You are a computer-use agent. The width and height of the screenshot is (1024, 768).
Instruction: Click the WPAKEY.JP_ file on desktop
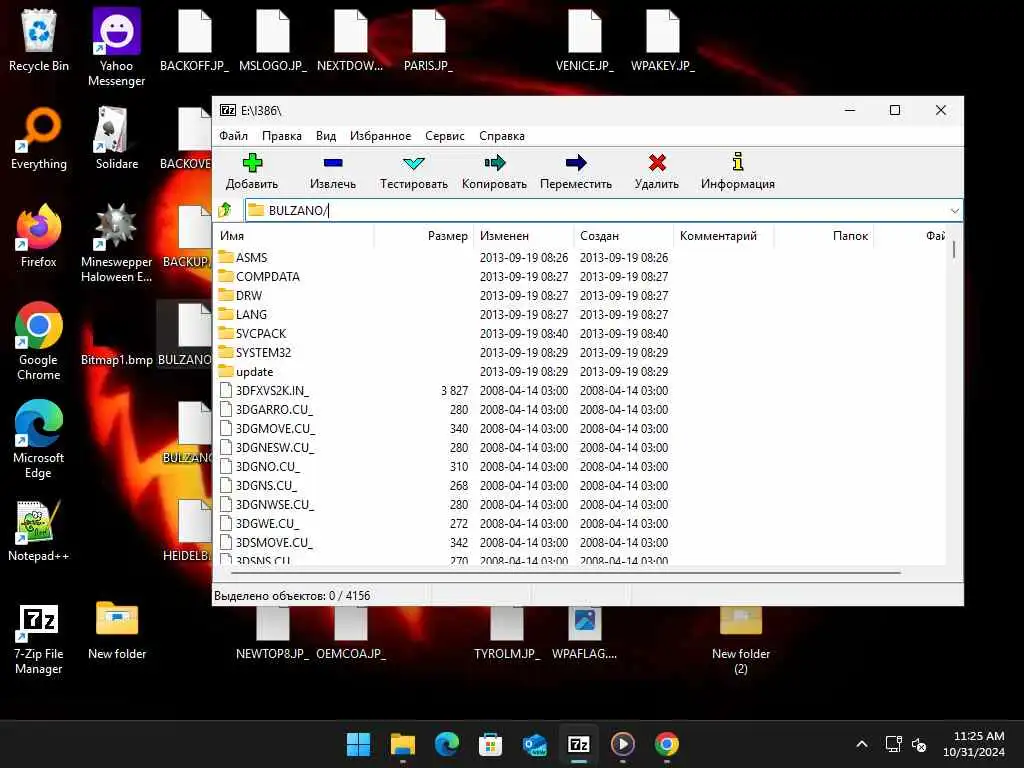click(x=662, y=40)
